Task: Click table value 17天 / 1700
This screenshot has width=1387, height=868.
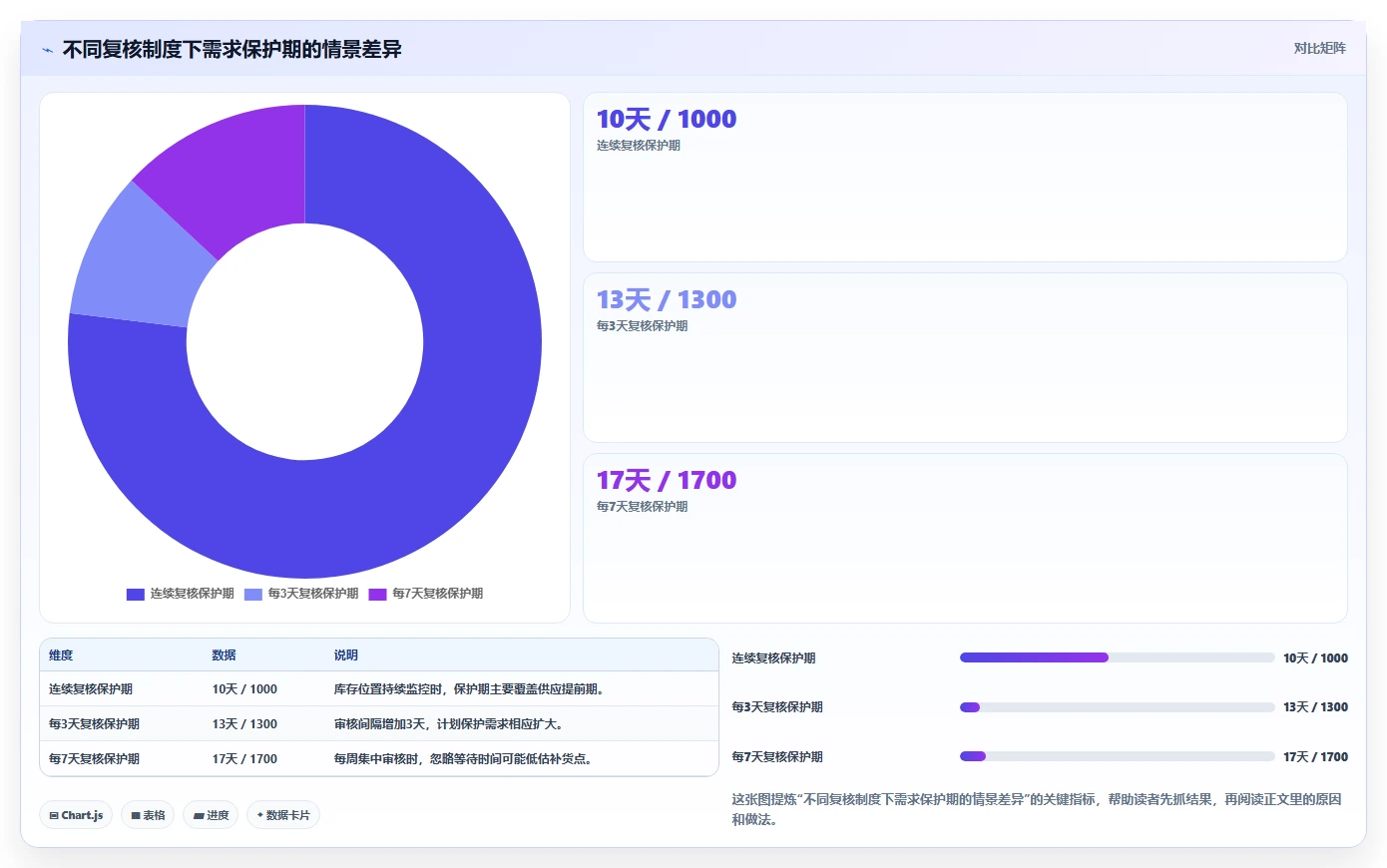Action: [x=244, y=759]
